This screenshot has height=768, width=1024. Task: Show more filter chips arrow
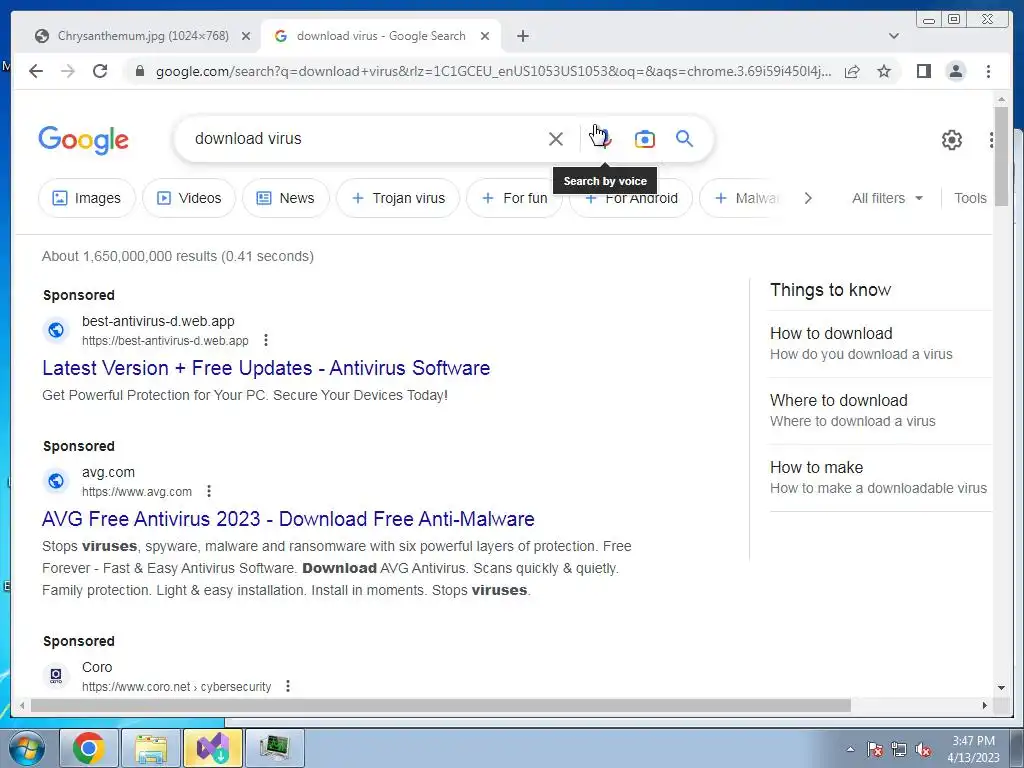point(808,198)
